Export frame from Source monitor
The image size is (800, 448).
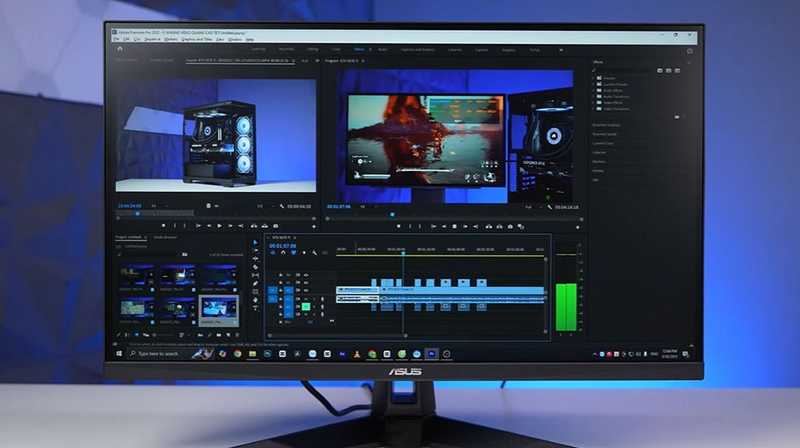click(276, 226)
